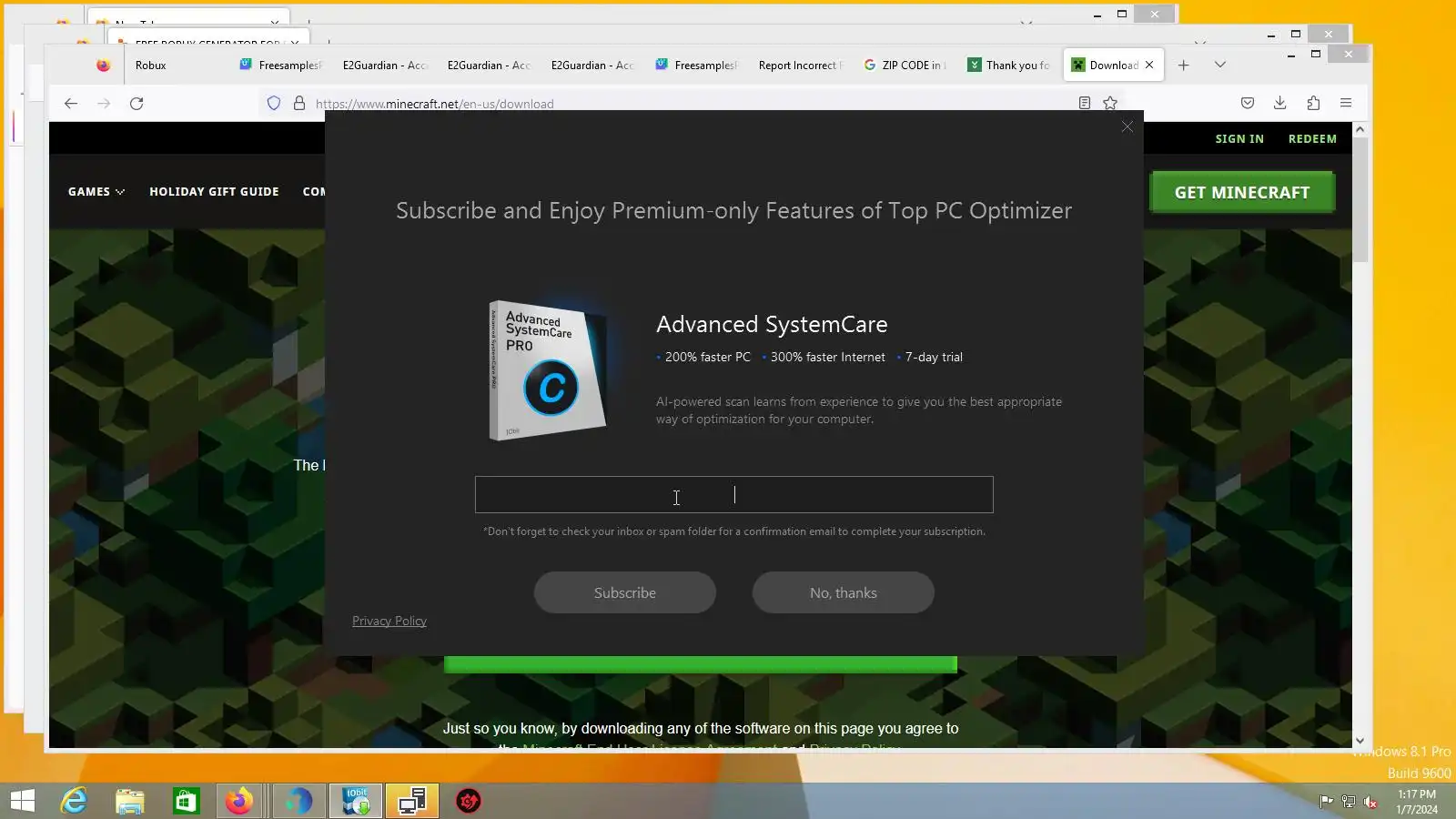1456x819 pixels.
Task: Open the IObit installer taskbar icon
Action: pos(356,801)
